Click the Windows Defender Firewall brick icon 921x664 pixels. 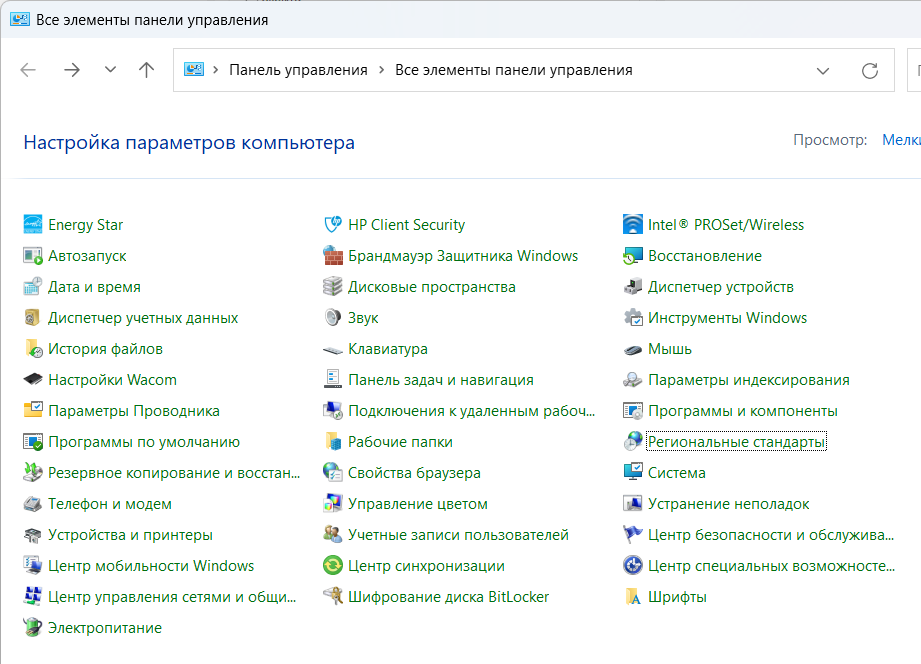333,256
